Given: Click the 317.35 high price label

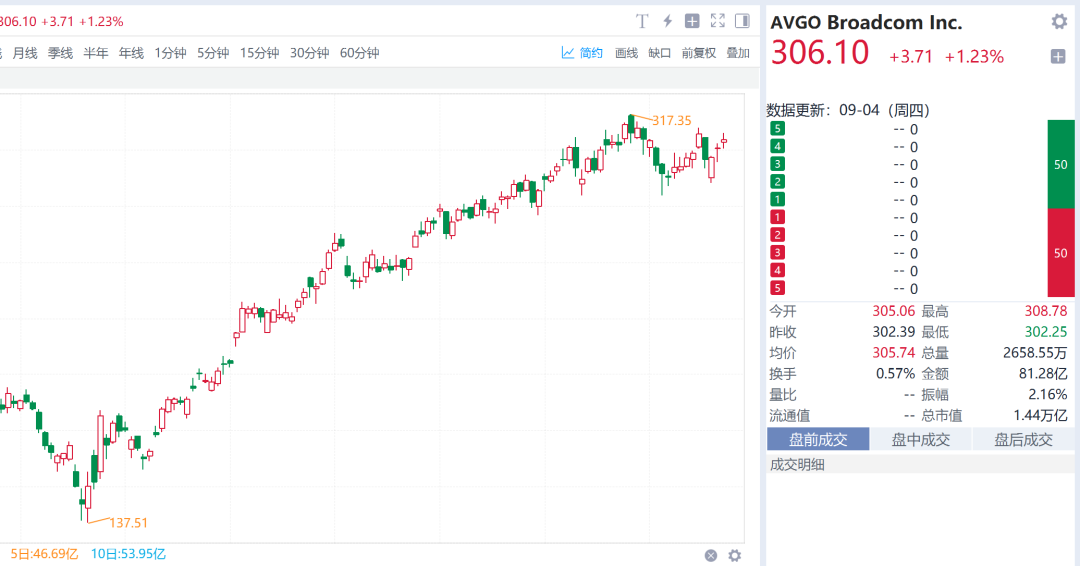Looking at the screenshot, I should click(671, 120).
